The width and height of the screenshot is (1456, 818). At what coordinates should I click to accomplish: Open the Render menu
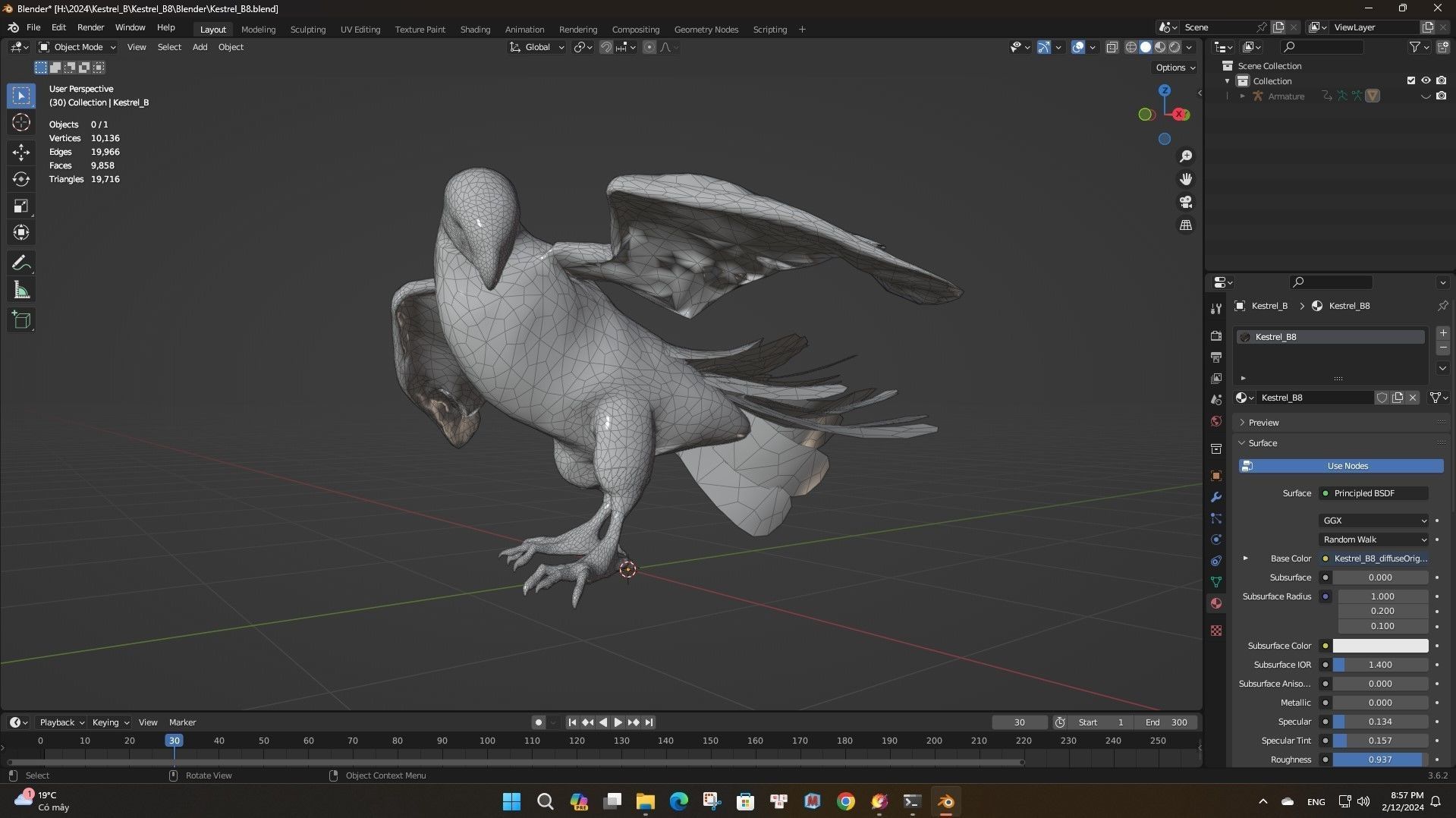click(x=90, y=27)
